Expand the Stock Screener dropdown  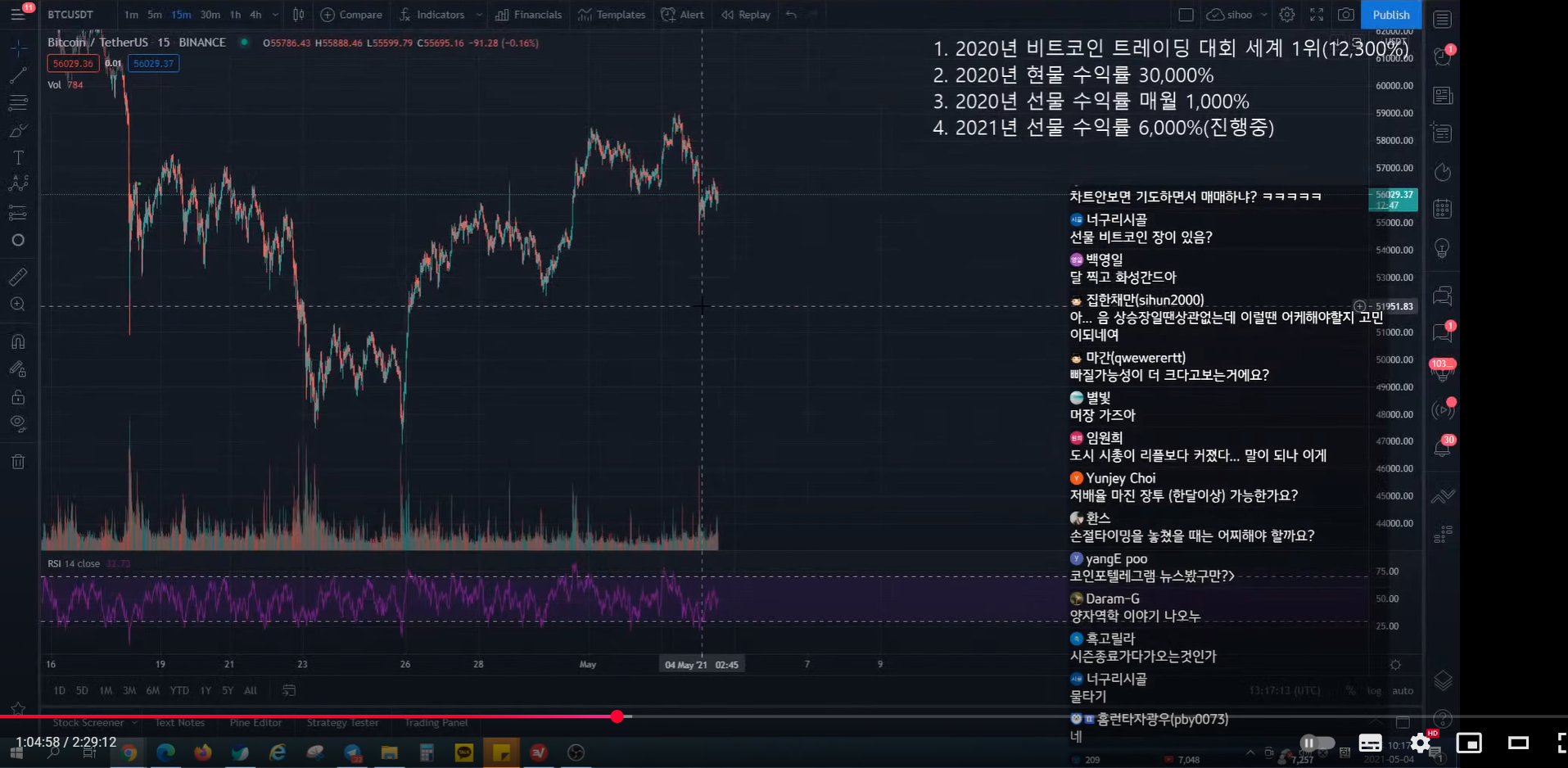(135, 723)
